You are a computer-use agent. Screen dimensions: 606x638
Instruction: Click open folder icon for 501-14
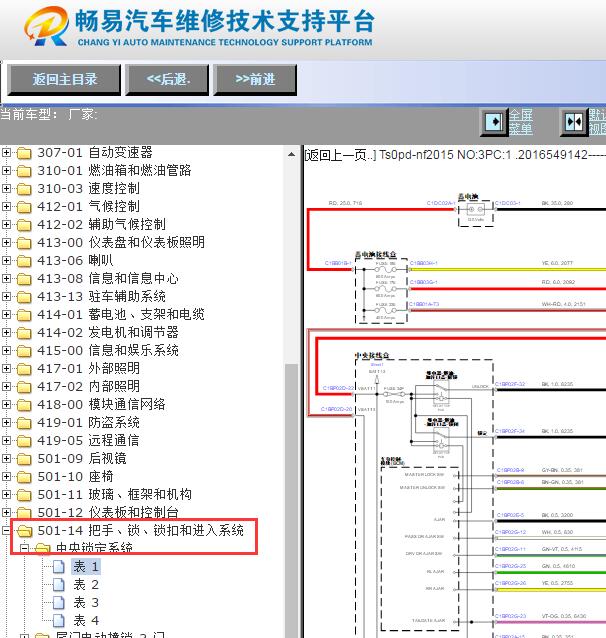[x=24, y=531]
